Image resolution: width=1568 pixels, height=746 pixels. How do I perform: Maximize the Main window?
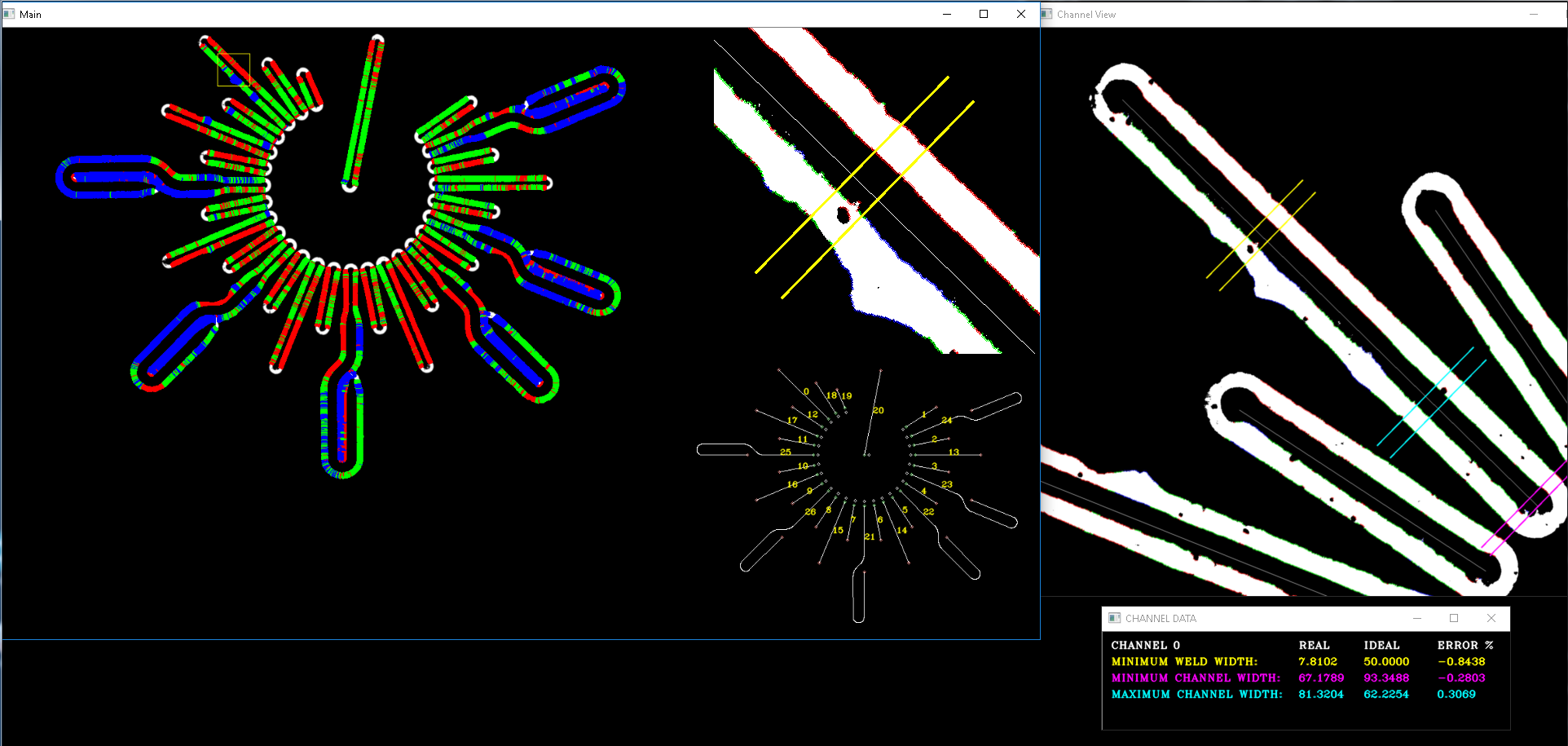click(984, 14)
